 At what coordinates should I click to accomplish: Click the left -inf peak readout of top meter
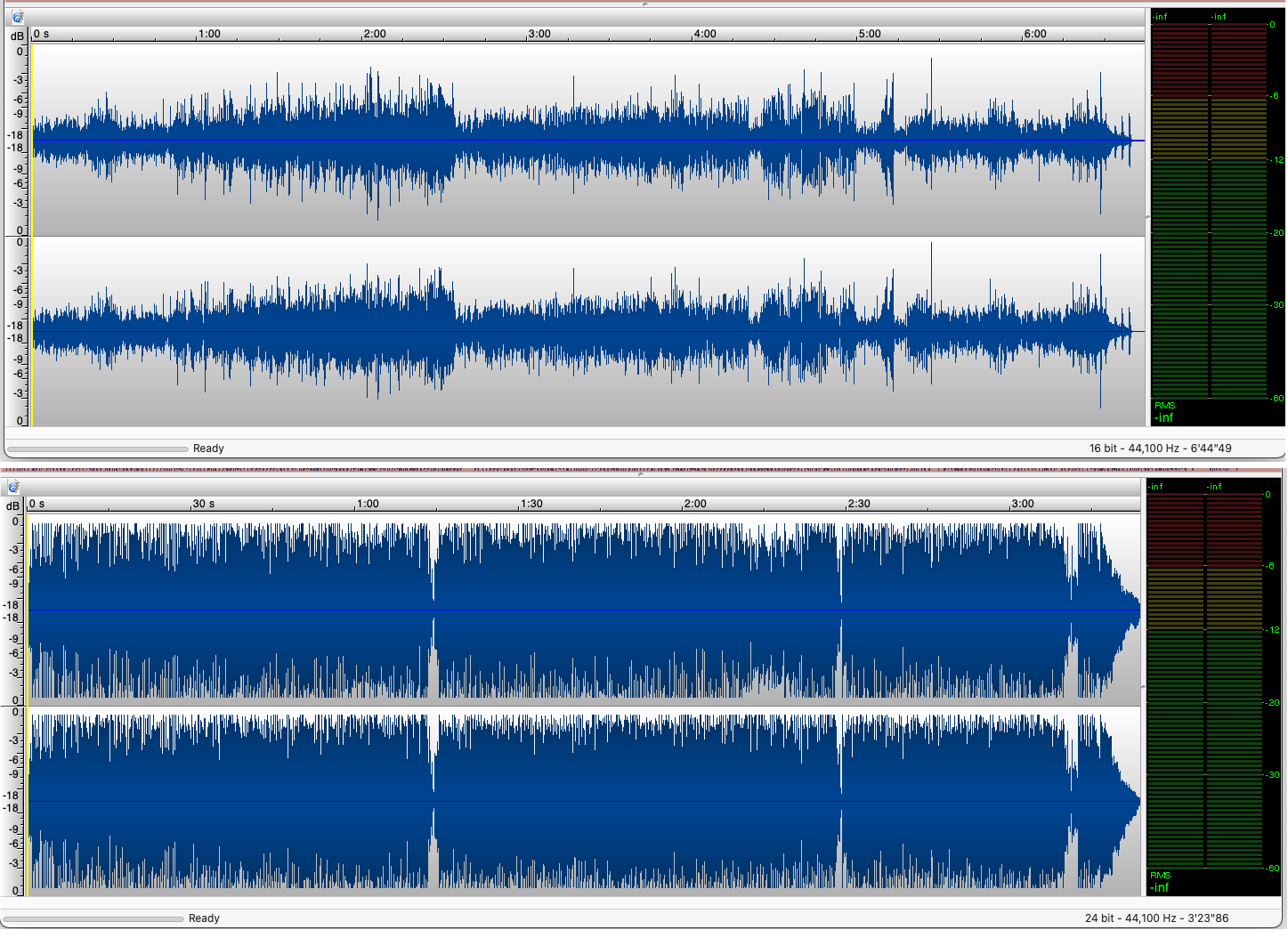1160,17
